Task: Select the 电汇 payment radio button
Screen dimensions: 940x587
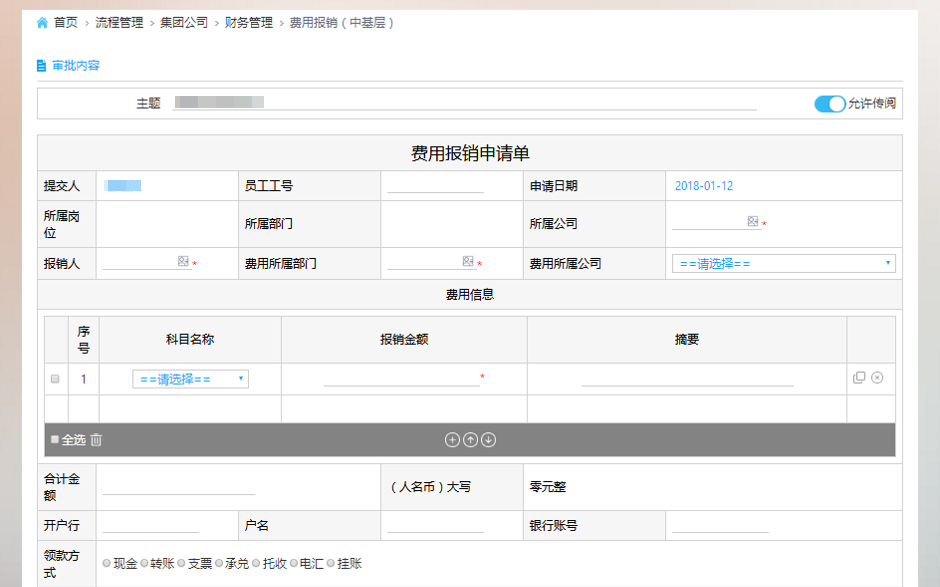Action: pyautogui.click(x=294, y=564)
